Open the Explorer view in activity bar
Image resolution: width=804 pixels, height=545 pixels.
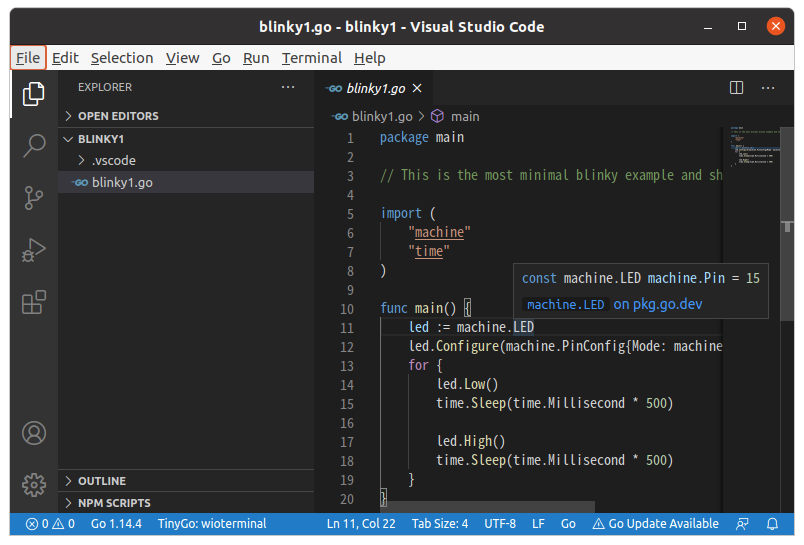34,94
